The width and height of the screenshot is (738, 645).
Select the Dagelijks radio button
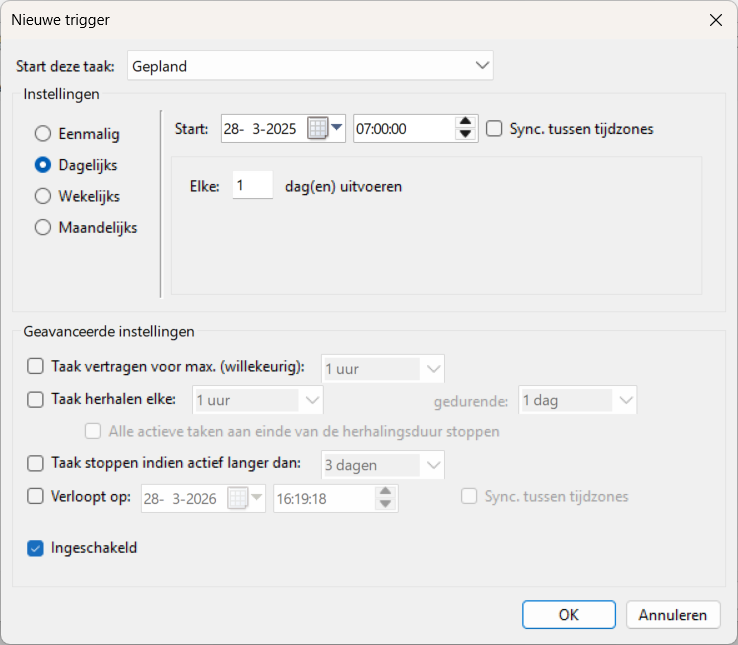click(43, 164)
